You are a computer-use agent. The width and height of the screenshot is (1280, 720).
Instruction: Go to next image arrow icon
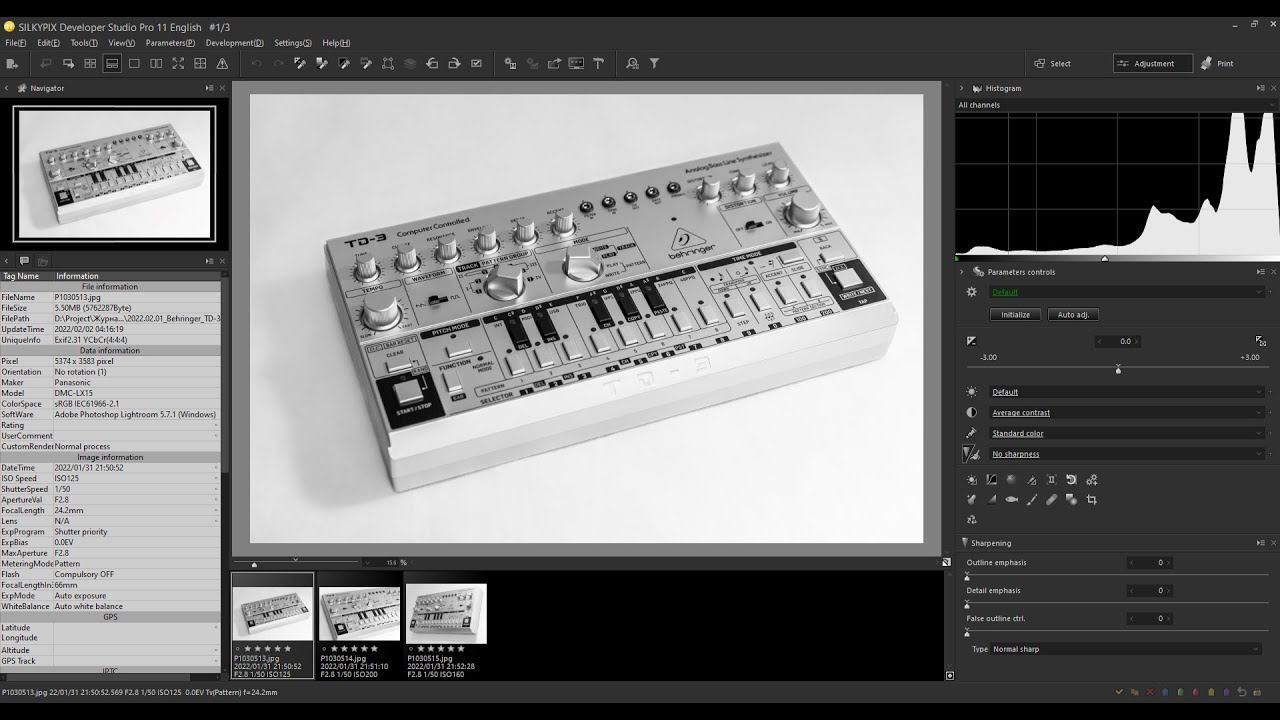(68, 63)
